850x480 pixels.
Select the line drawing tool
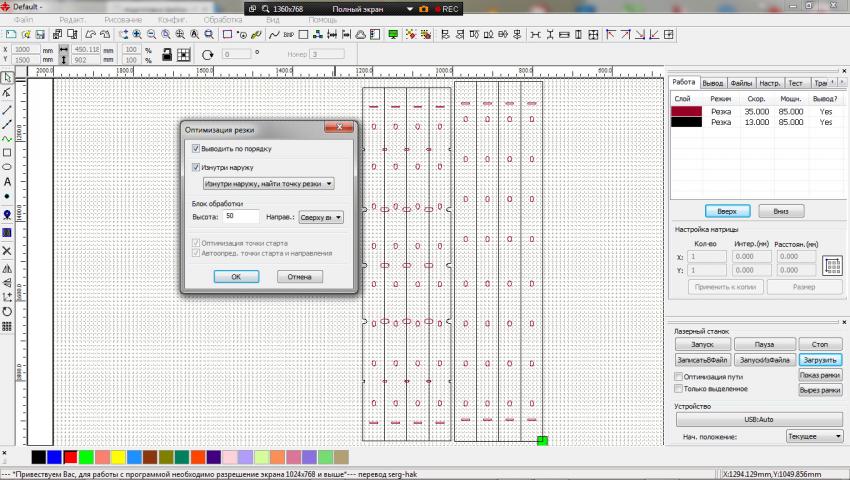pos(7,110)
